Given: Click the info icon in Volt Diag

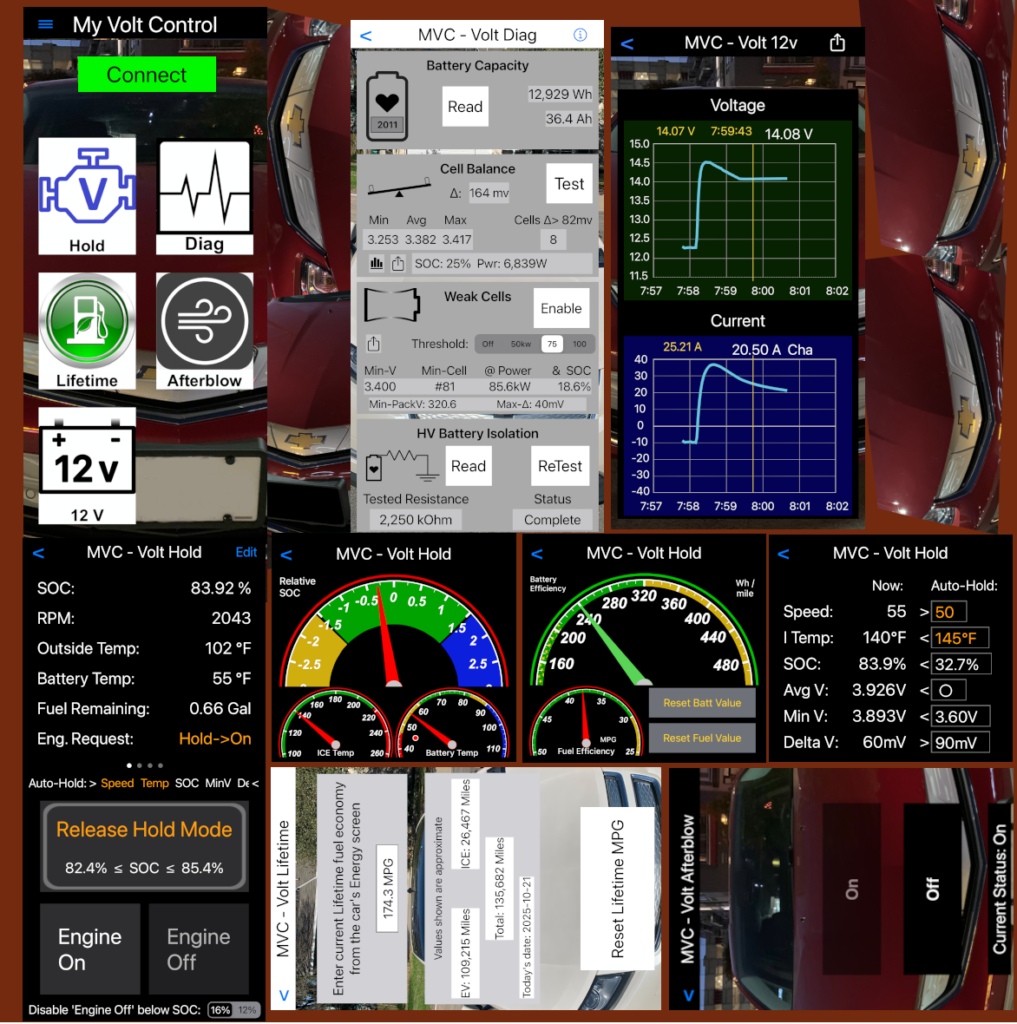Looking at the screenshot, I should click(x=580, y=35).
